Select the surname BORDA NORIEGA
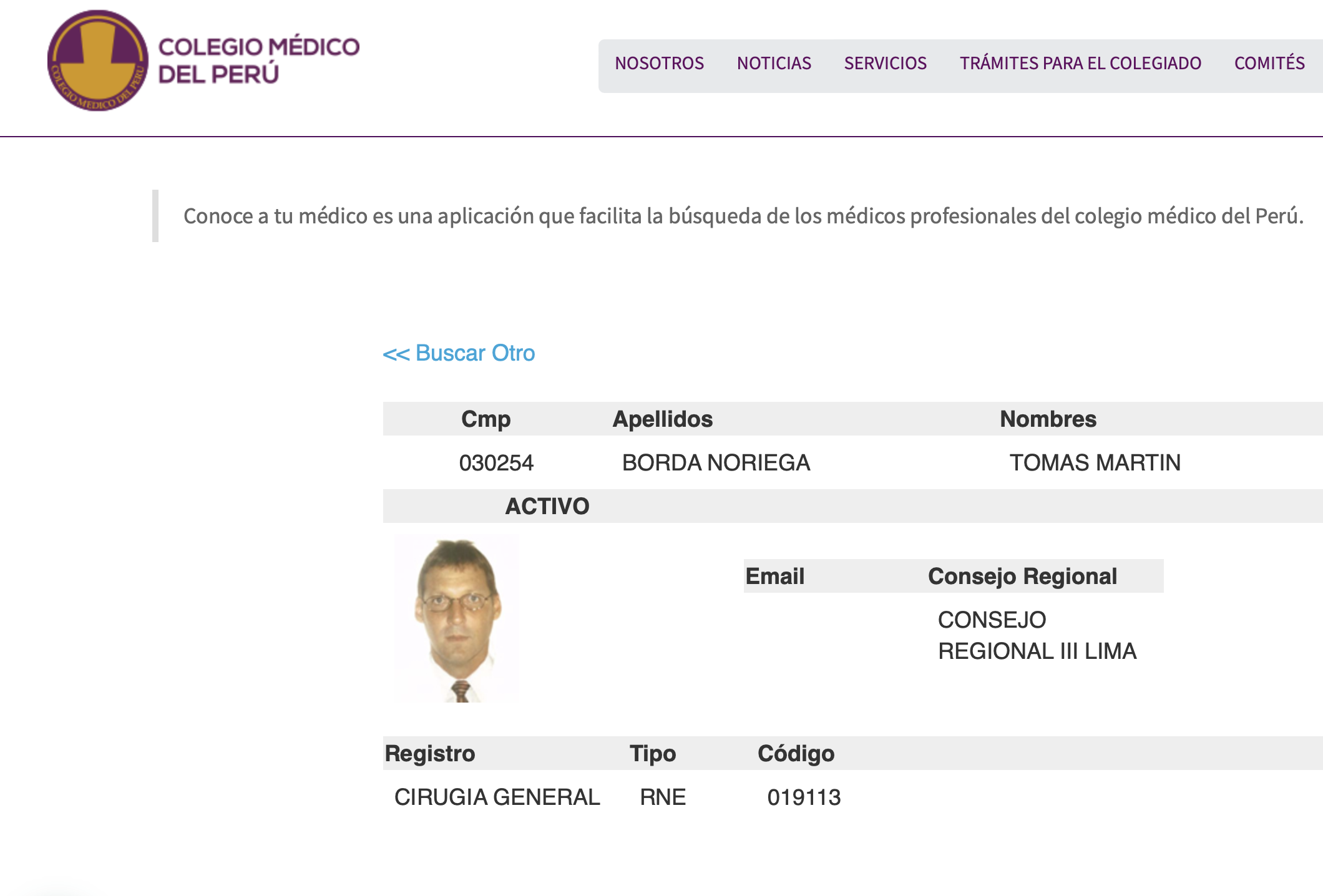1323x896 pixels. pyautogui.click(x=716, y=463)
